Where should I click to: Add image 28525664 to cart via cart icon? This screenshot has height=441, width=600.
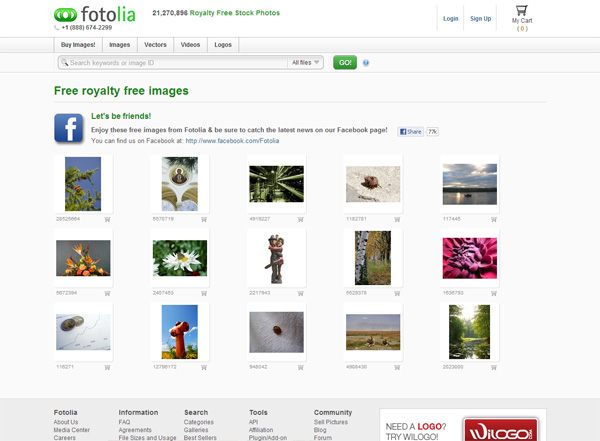(107, 218)
